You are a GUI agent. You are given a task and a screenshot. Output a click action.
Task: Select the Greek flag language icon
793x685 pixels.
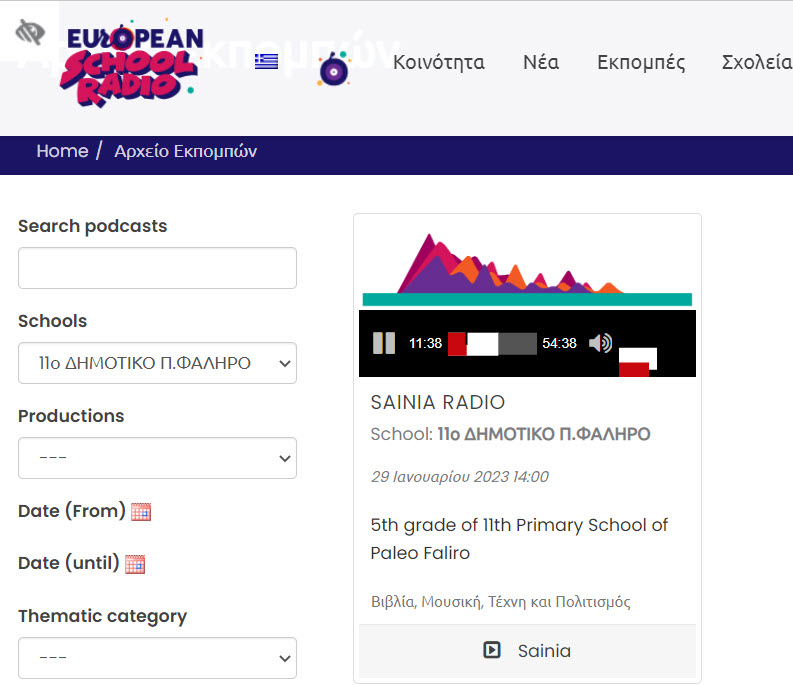266,61
